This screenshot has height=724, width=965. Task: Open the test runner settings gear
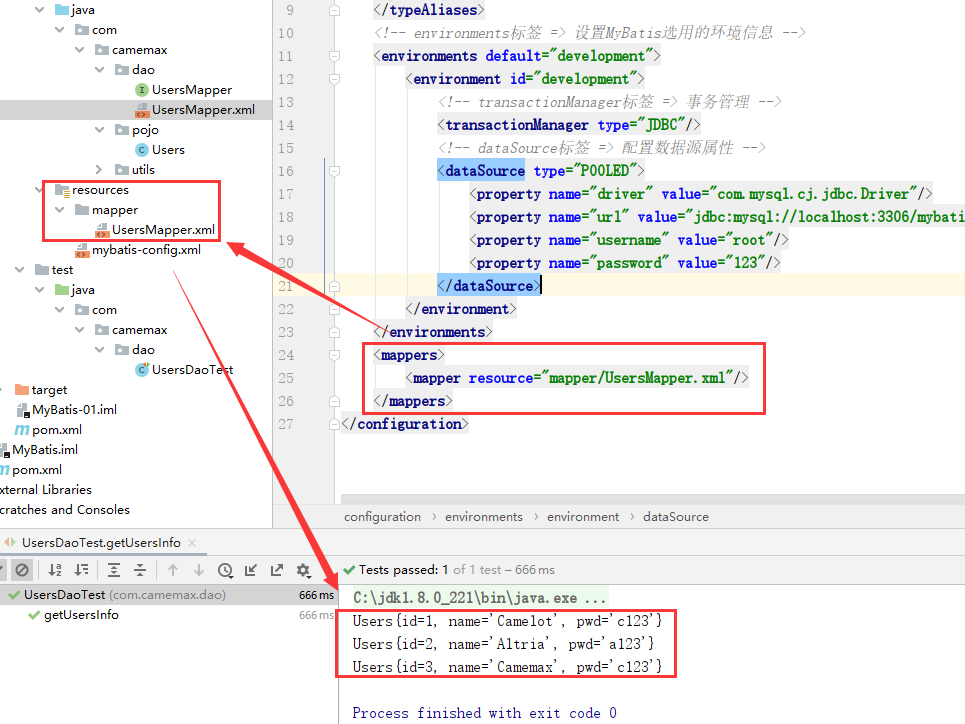tap(303, 570)
